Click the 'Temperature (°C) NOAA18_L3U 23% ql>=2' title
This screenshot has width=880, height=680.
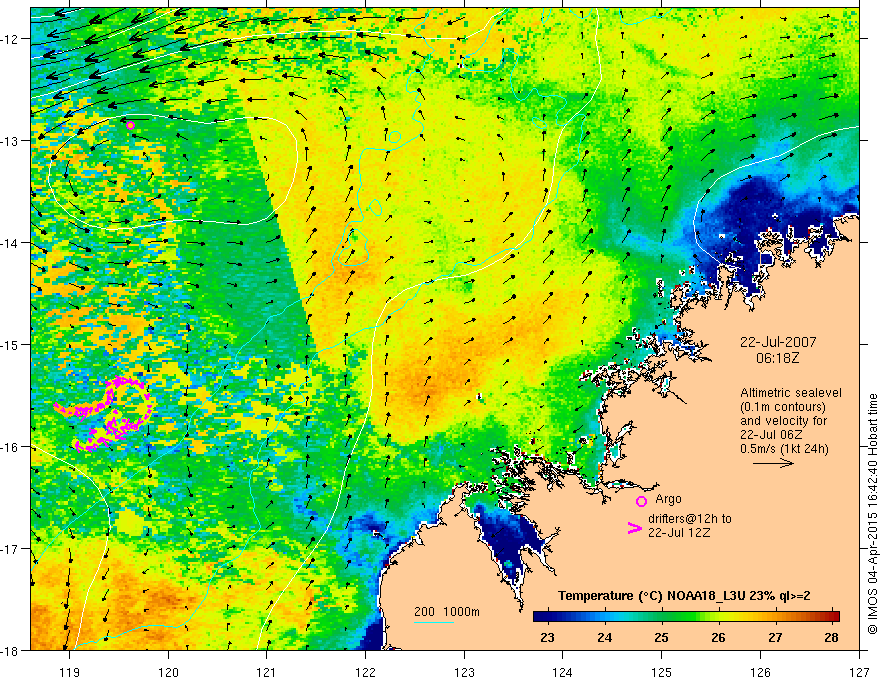pyautogui.click(x=684, y=596)
